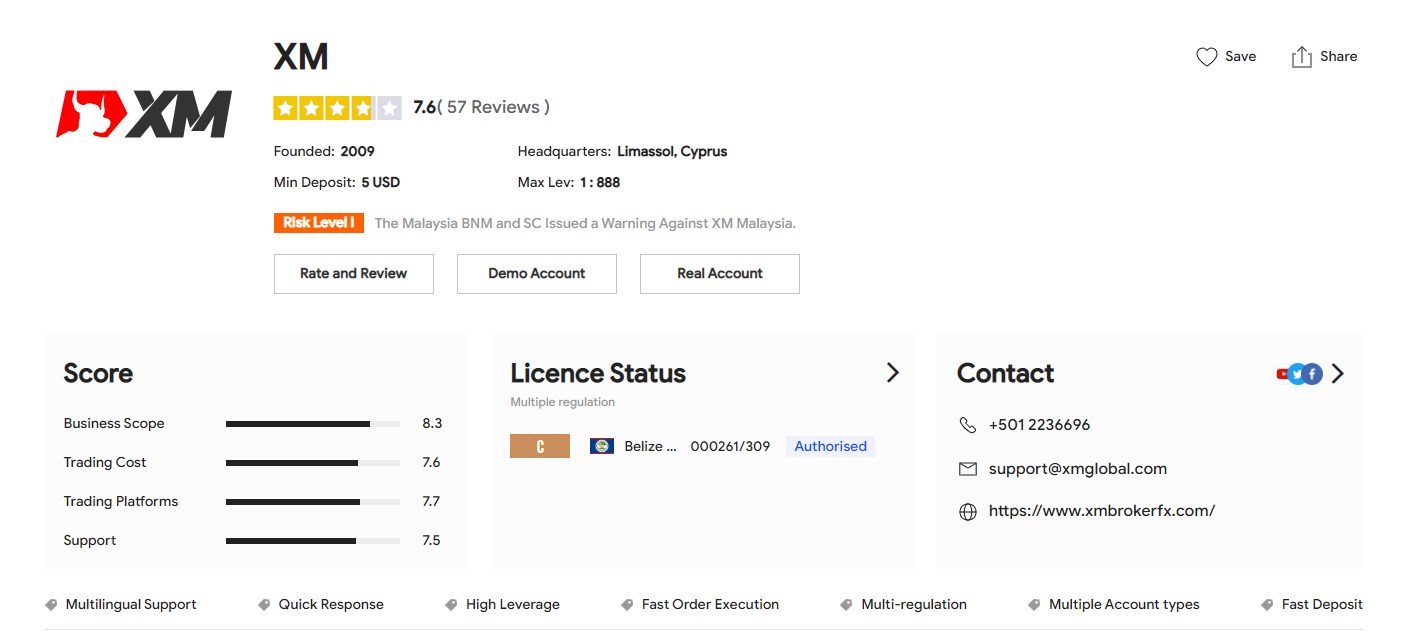This screenshot has height=643, width=1418.
Task: Open the Facebook social icon
Action: pos(1313,374)
